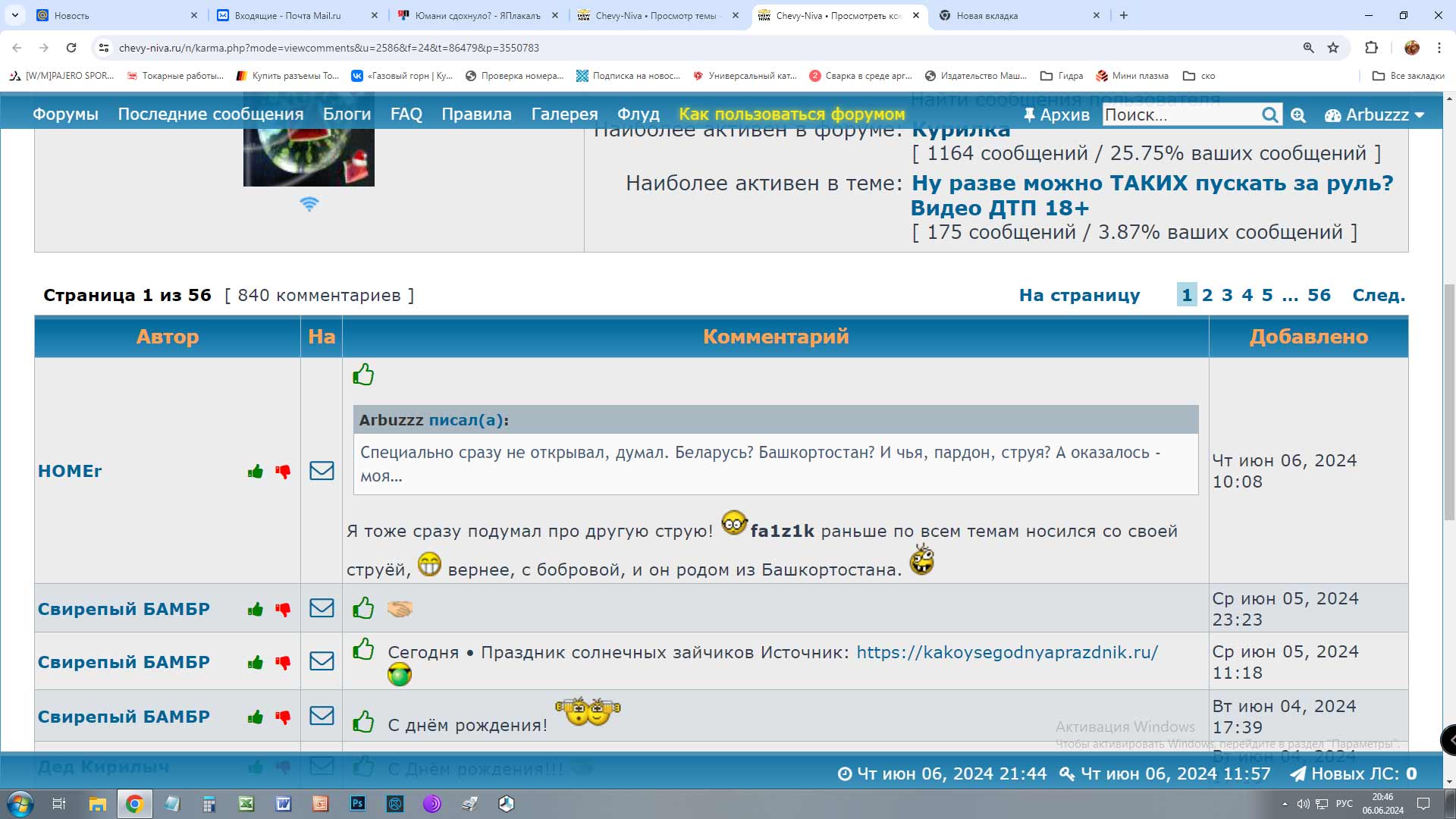
Task: Bookmark page with the star icon
Action: pos(1333,48)
